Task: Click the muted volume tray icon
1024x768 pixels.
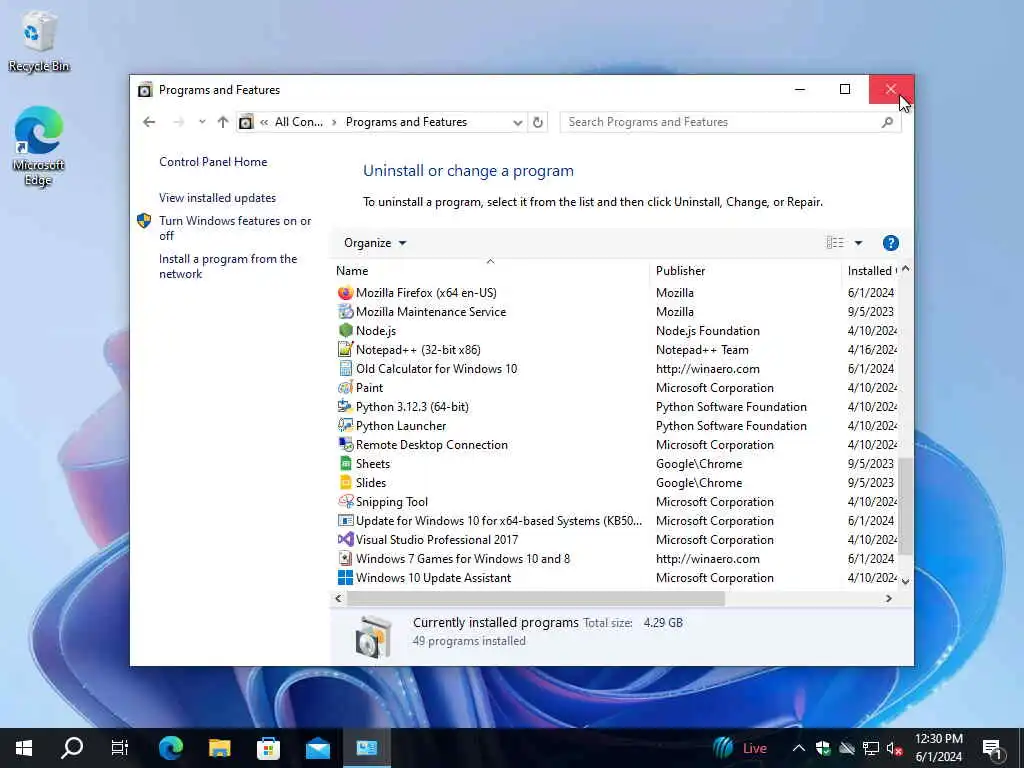Action: coord(894,748)
